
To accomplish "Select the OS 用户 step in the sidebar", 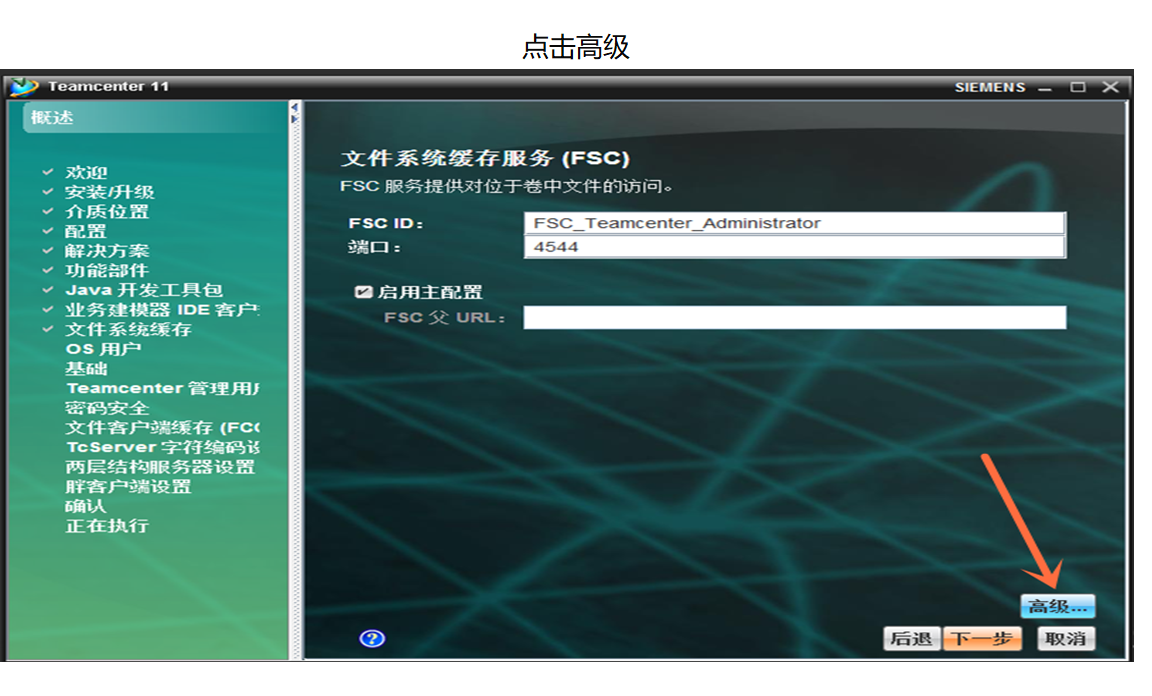I will pos(103,348).
